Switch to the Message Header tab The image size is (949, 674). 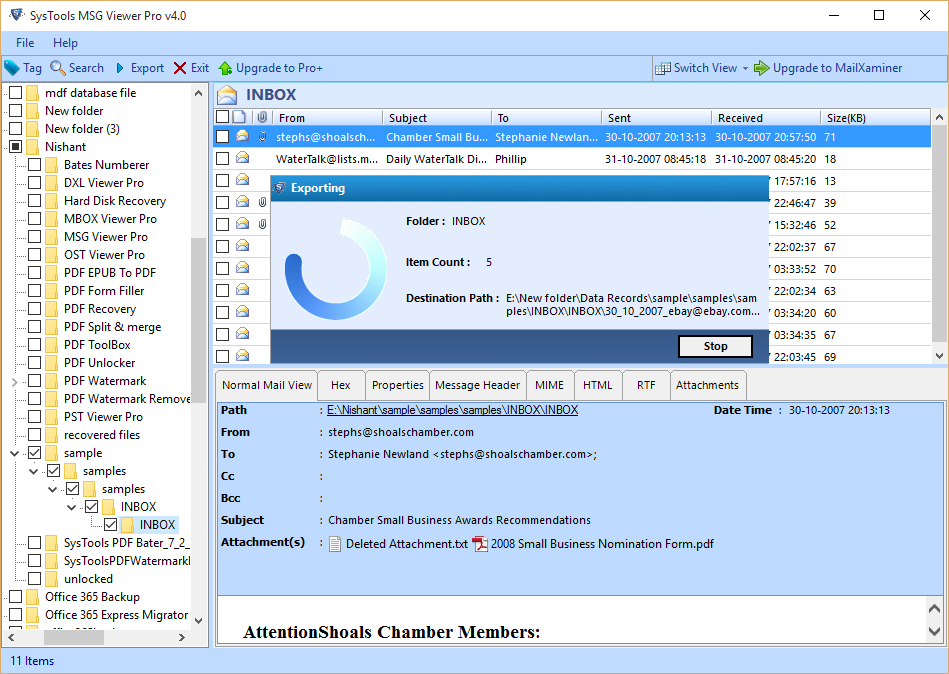pyautogui.click(x=478, y=385)
